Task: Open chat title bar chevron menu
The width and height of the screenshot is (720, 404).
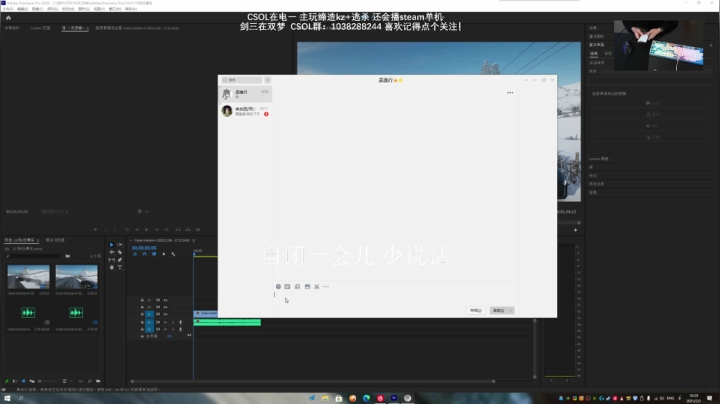Action: click(x=526, y=80)
